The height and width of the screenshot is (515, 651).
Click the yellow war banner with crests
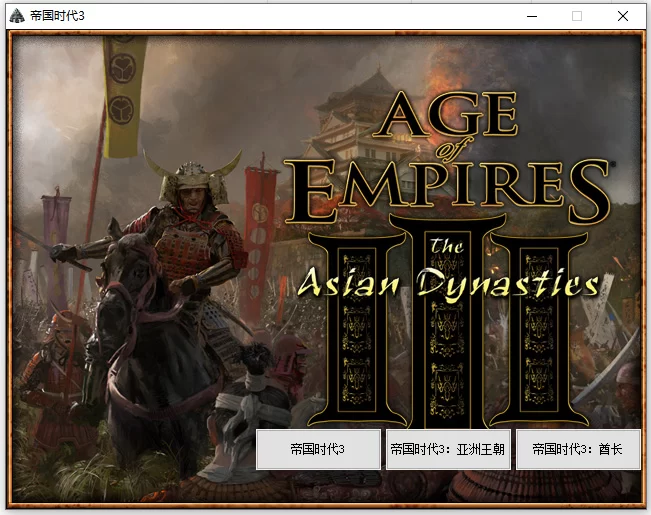[123, 95]
